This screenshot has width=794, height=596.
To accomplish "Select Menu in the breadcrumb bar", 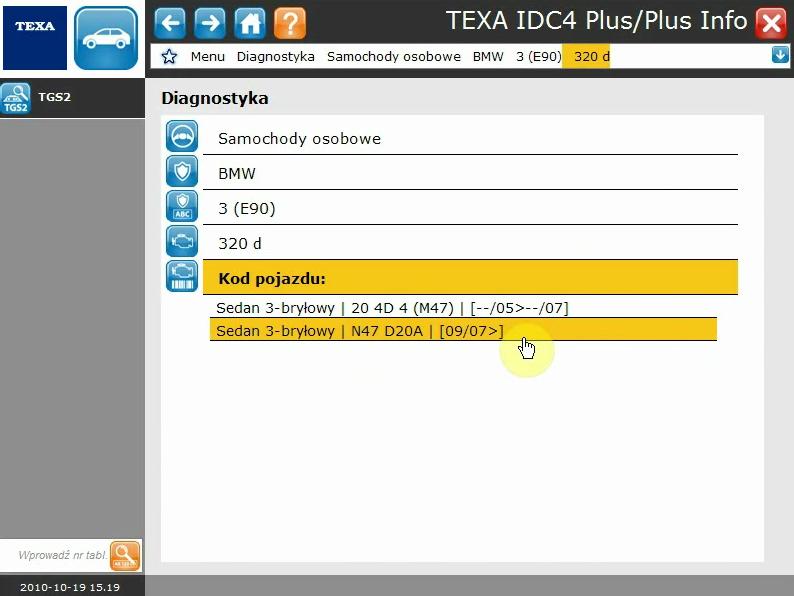I will 208,57.
